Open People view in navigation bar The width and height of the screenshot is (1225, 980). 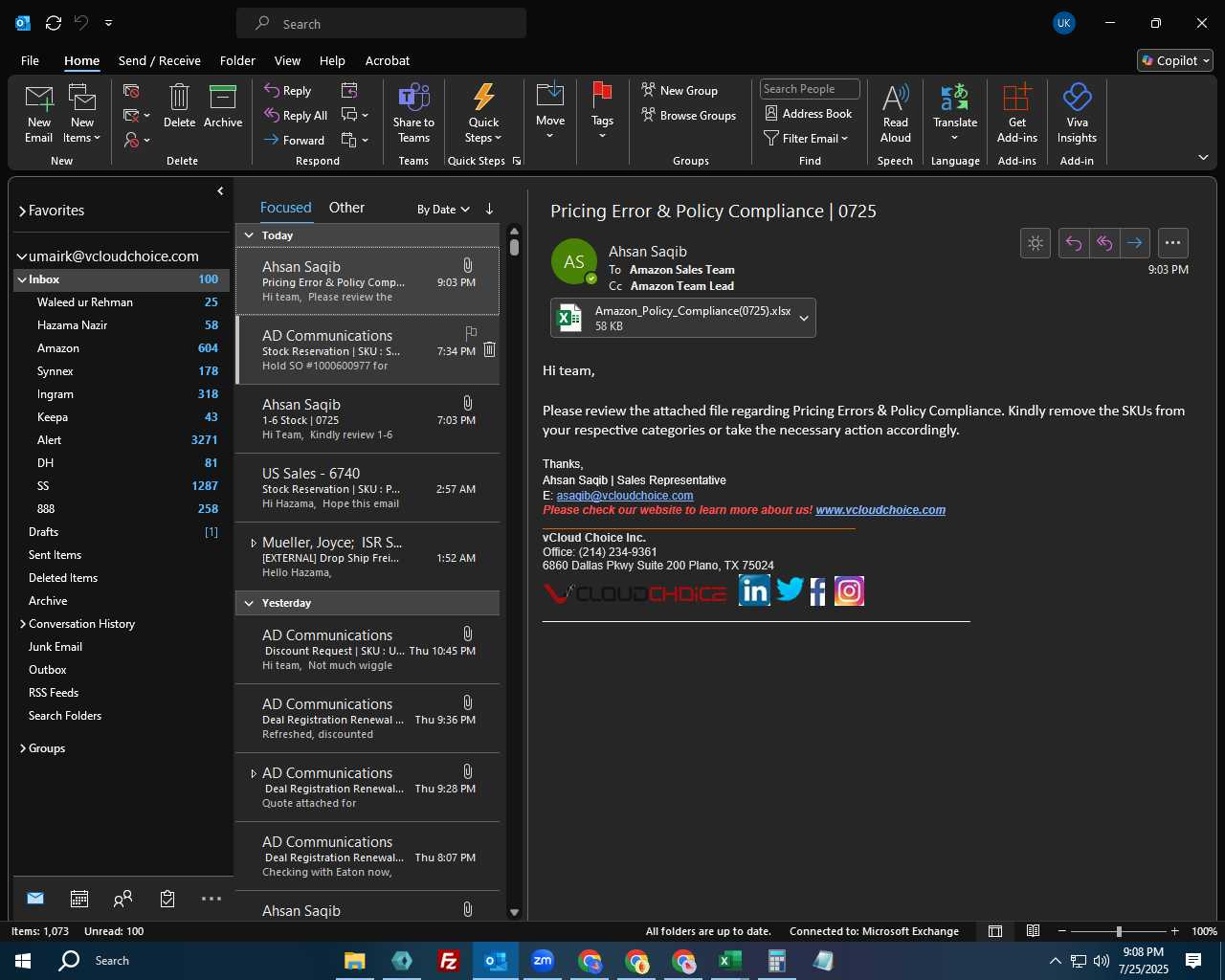[x=122, y=898]
